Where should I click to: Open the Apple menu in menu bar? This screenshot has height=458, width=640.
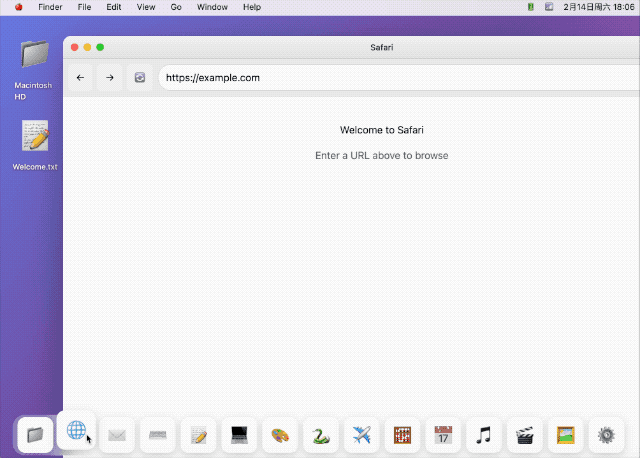pos(18,7)
